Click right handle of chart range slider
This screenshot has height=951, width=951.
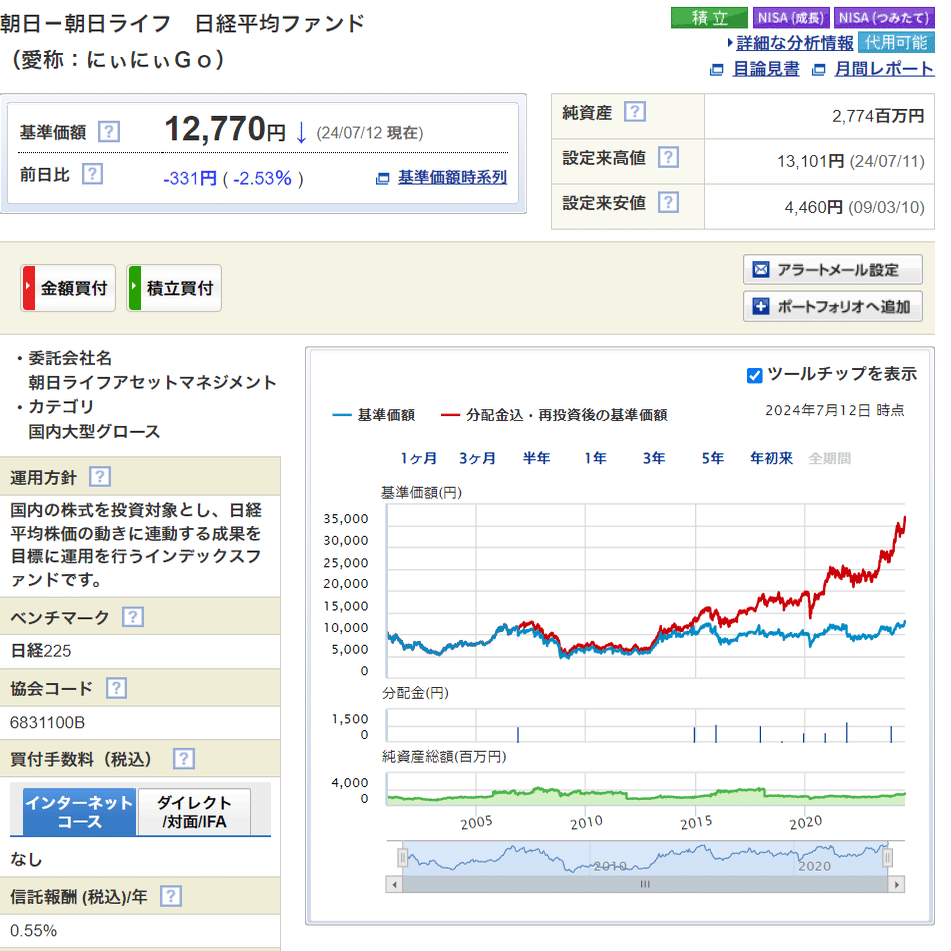pyautogui.click(x=887, y=858)
